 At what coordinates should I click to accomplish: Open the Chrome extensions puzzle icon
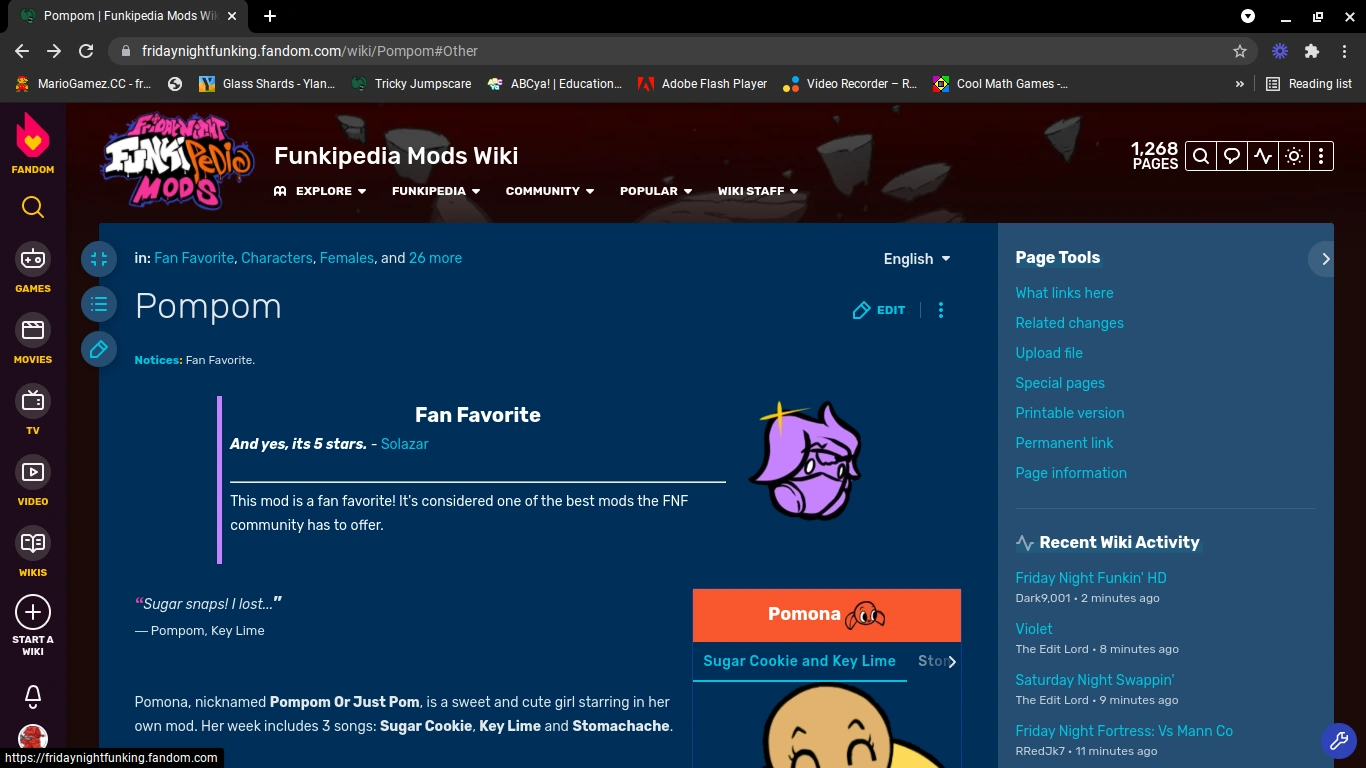1312,51
